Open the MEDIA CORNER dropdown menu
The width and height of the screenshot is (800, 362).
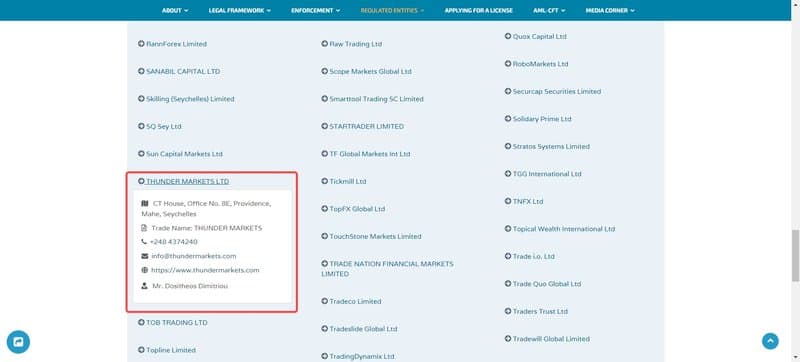[610, 10]
